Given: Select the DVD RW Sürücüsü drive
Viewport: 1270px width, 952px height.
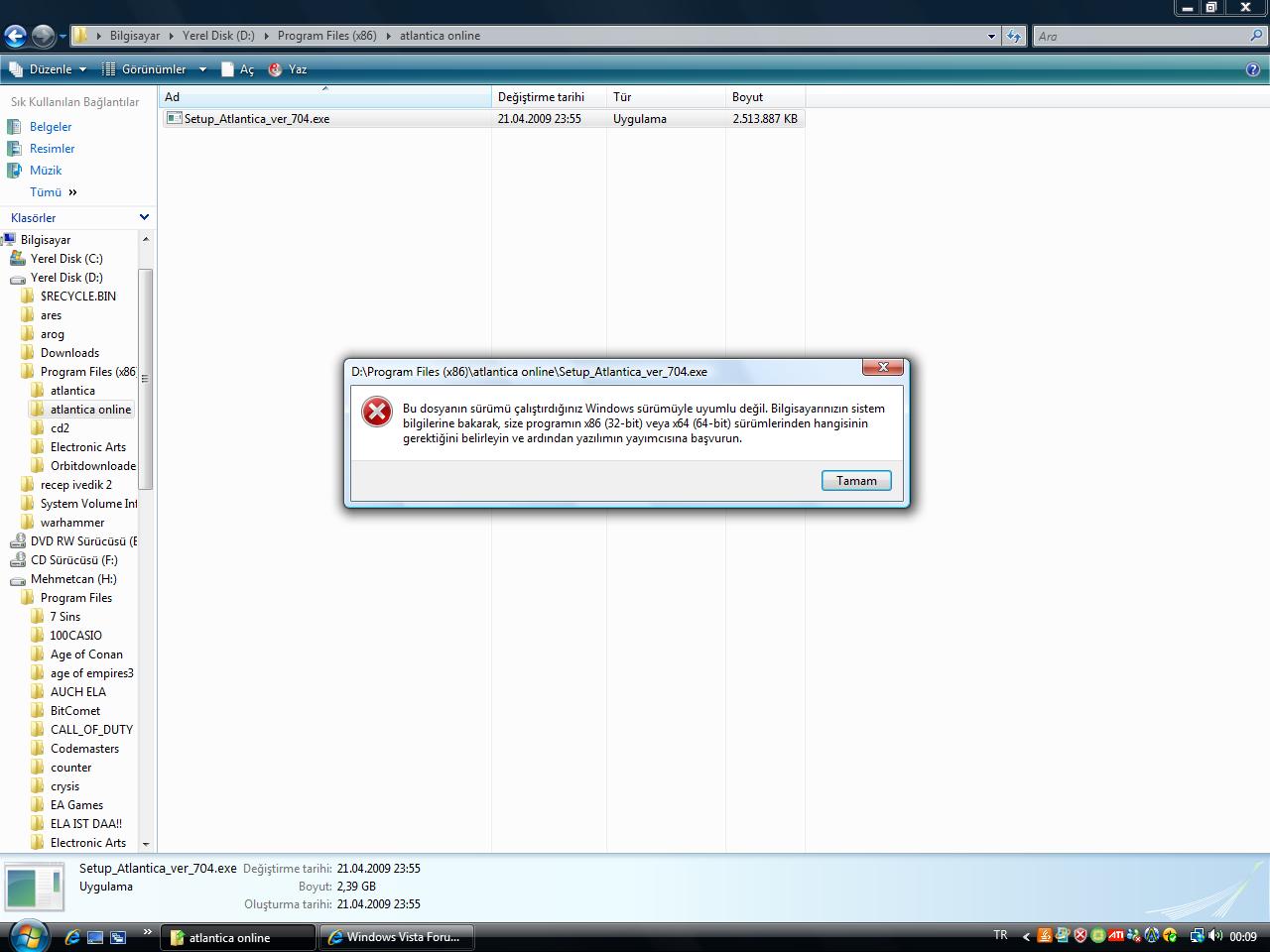Looking at the screenshot, I should 83,541.
